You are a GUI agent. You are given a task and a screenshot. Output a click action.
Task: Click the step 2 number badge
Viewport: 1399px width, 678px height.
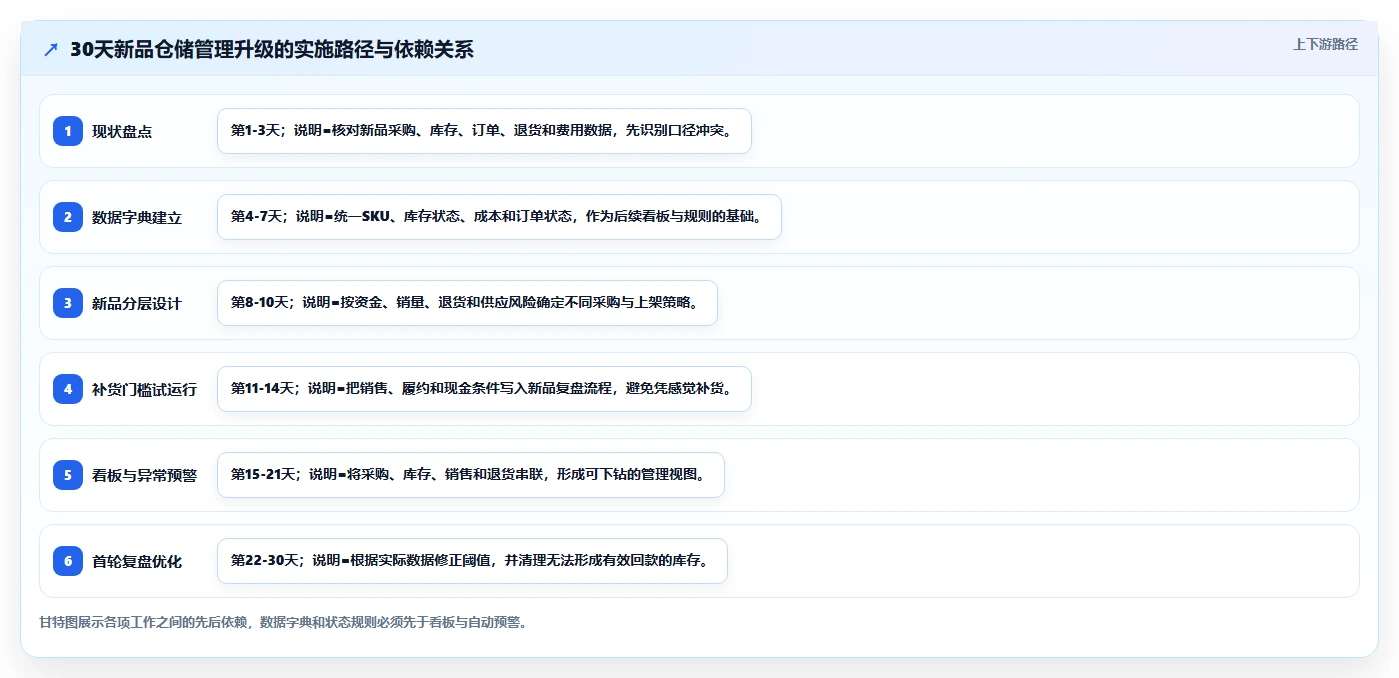click(x=68, y=217)
